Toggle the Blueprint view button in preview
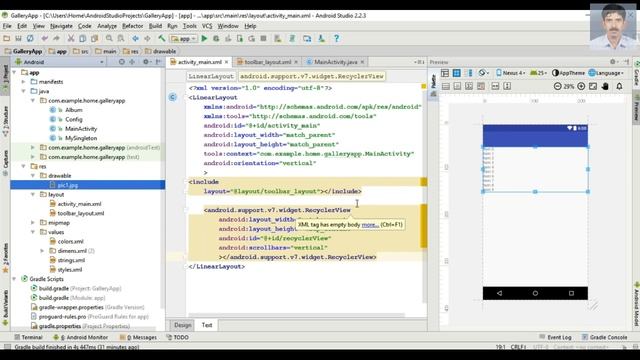Image resolution: width=640 pixels, height=360 pixels. pyautogui.click(x=456, y=73)
